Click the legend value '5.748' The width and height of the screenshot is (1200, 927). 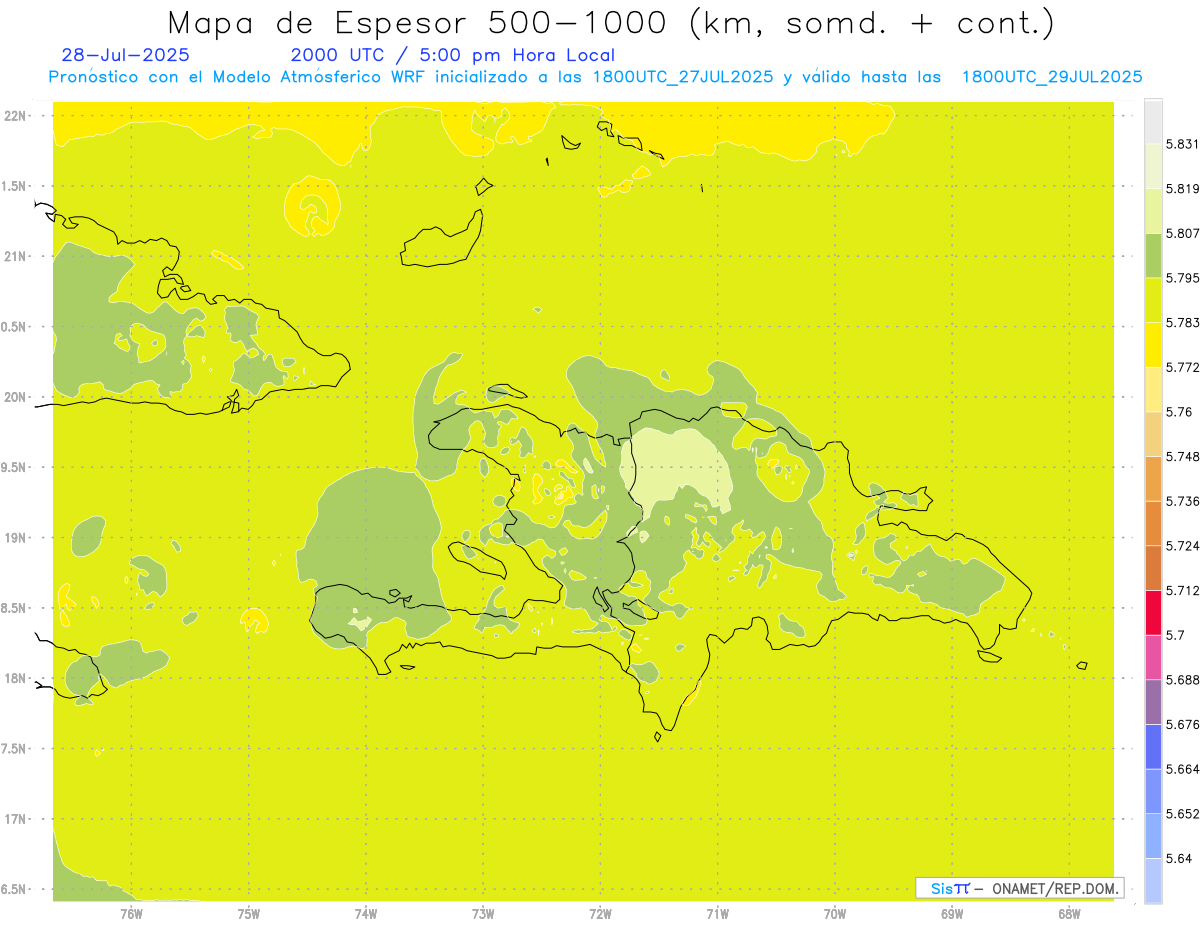1182,457
